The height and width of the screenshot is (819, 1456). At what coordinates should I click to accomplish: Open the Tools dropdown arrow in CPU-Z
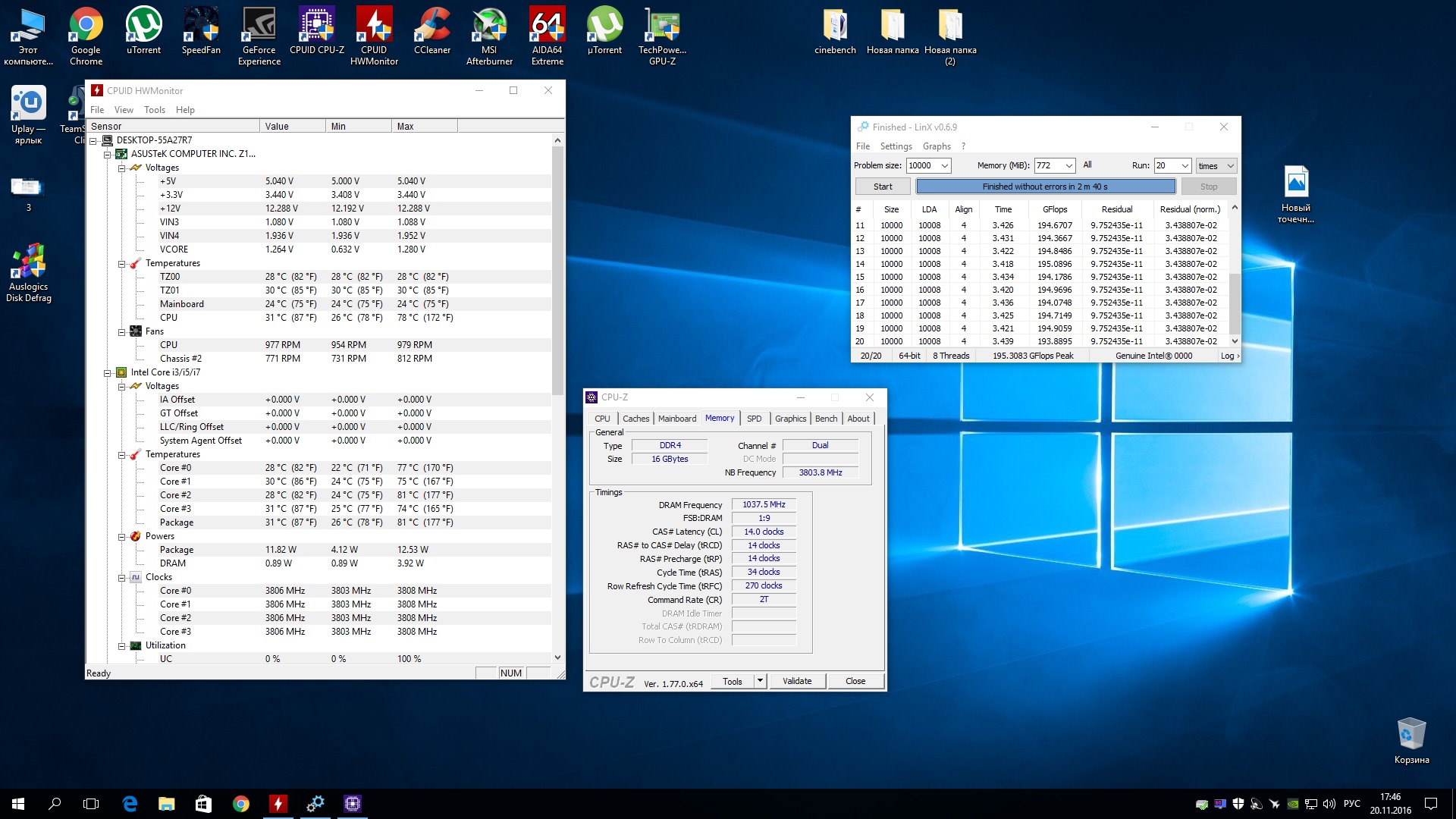pyautogui.click(x=760, y=681)
